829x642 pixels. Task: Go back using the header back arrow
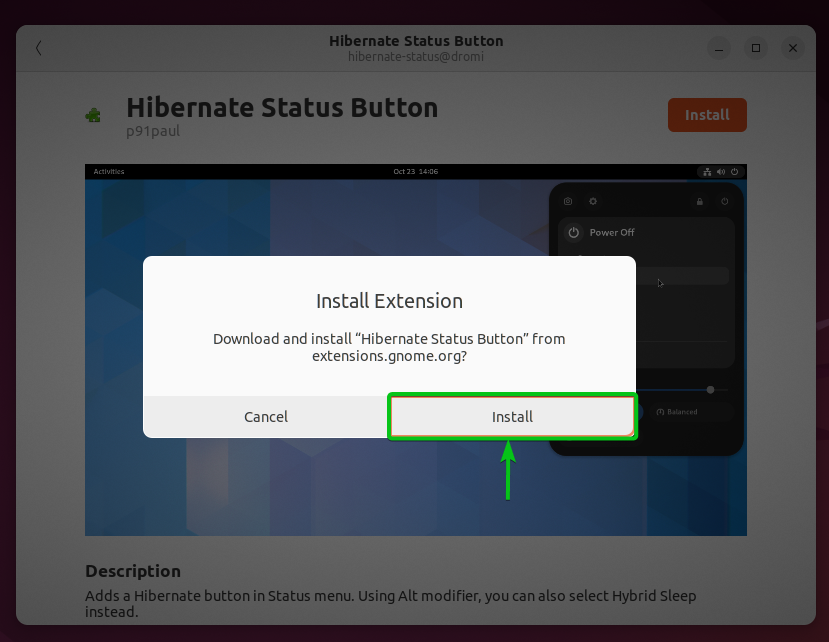point(39,48)
